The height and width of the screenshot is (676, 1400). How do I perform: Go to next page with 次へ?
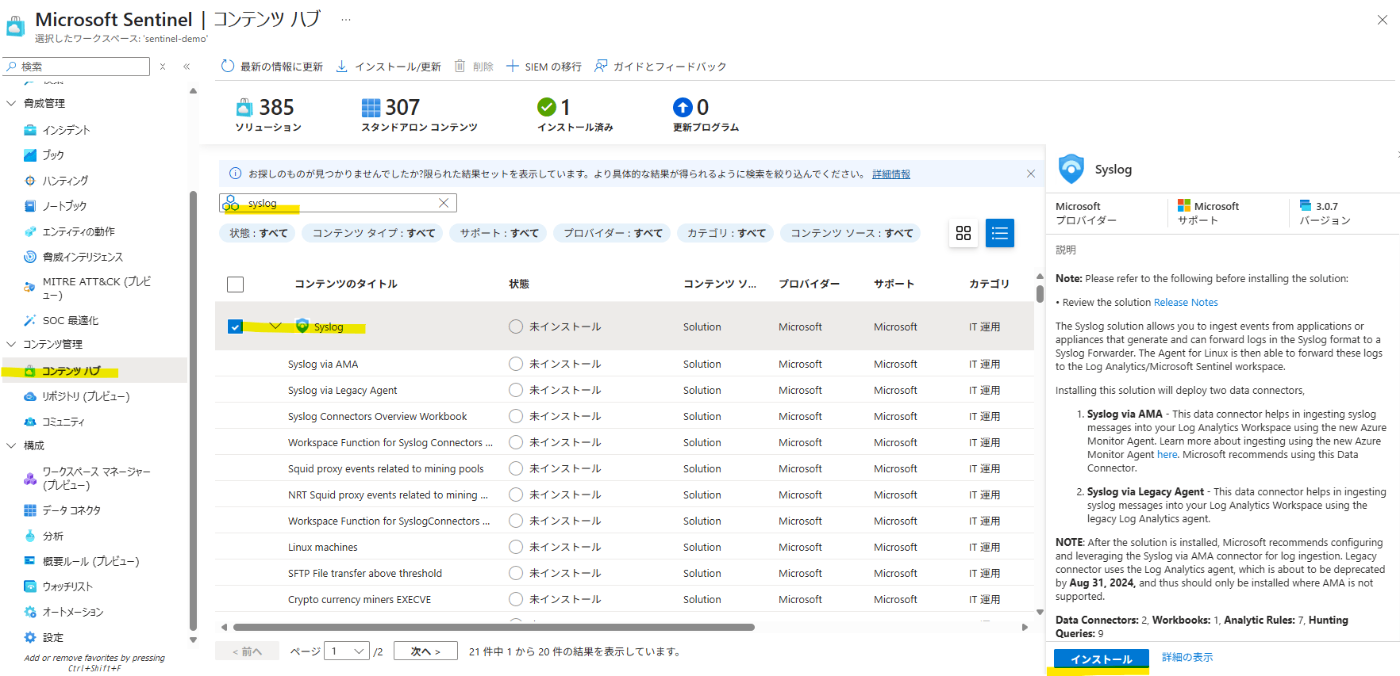pyautogui.click(x=425, y=651)
